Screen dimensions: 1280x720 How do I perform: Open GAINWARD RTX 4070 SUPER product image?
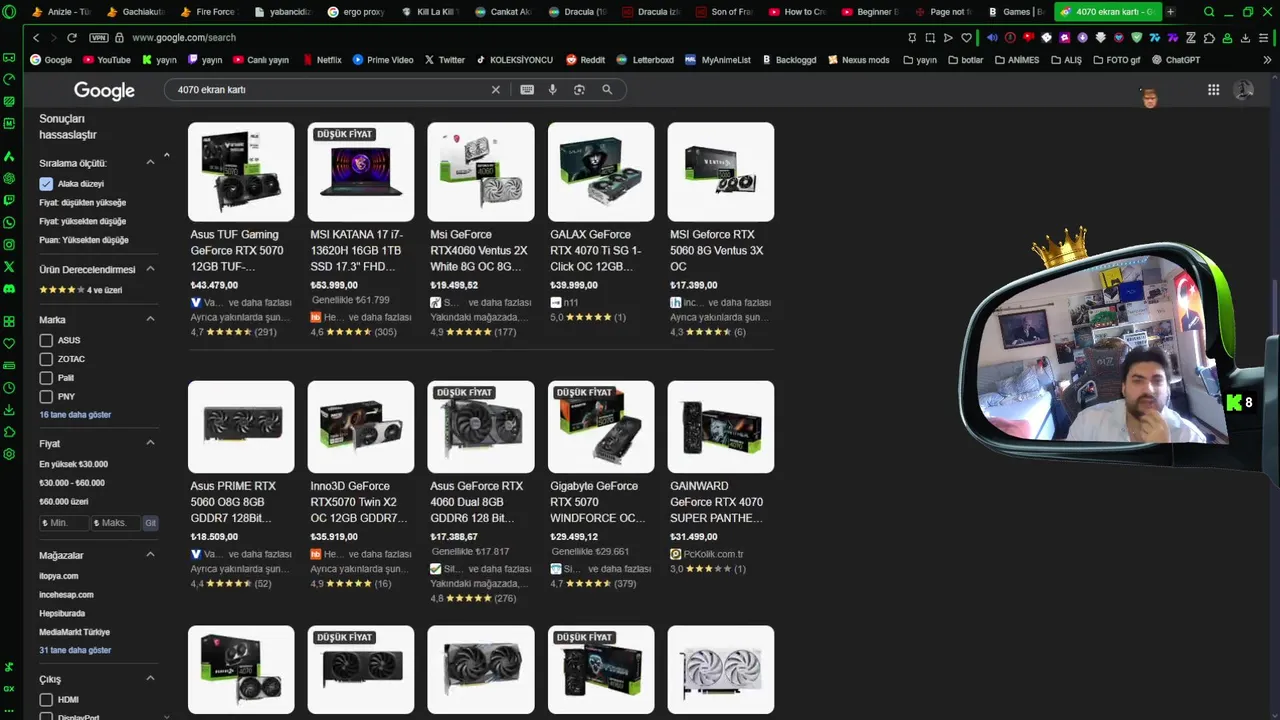(721, 427)
